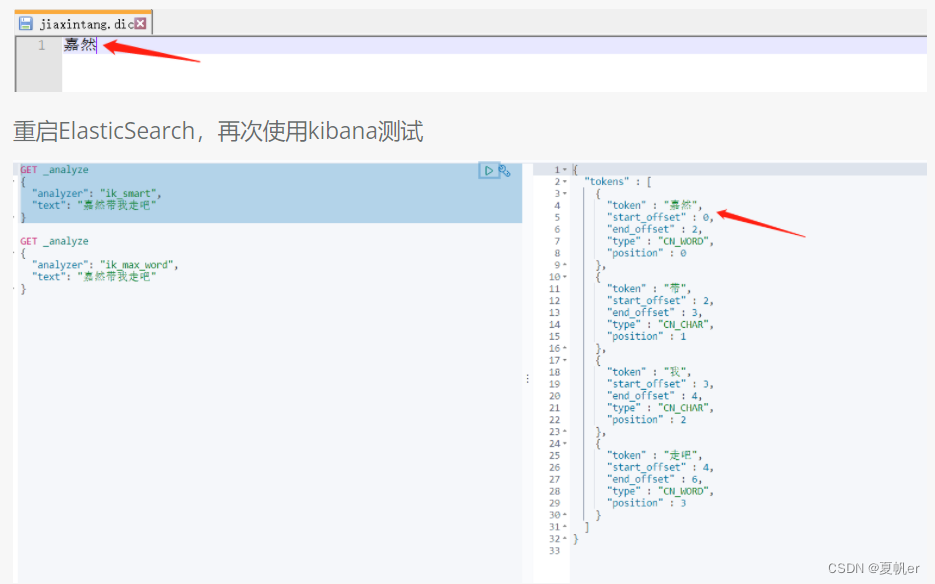Grab the vertical pane divider handle dots
935x584 pixels.
[528, 379]
